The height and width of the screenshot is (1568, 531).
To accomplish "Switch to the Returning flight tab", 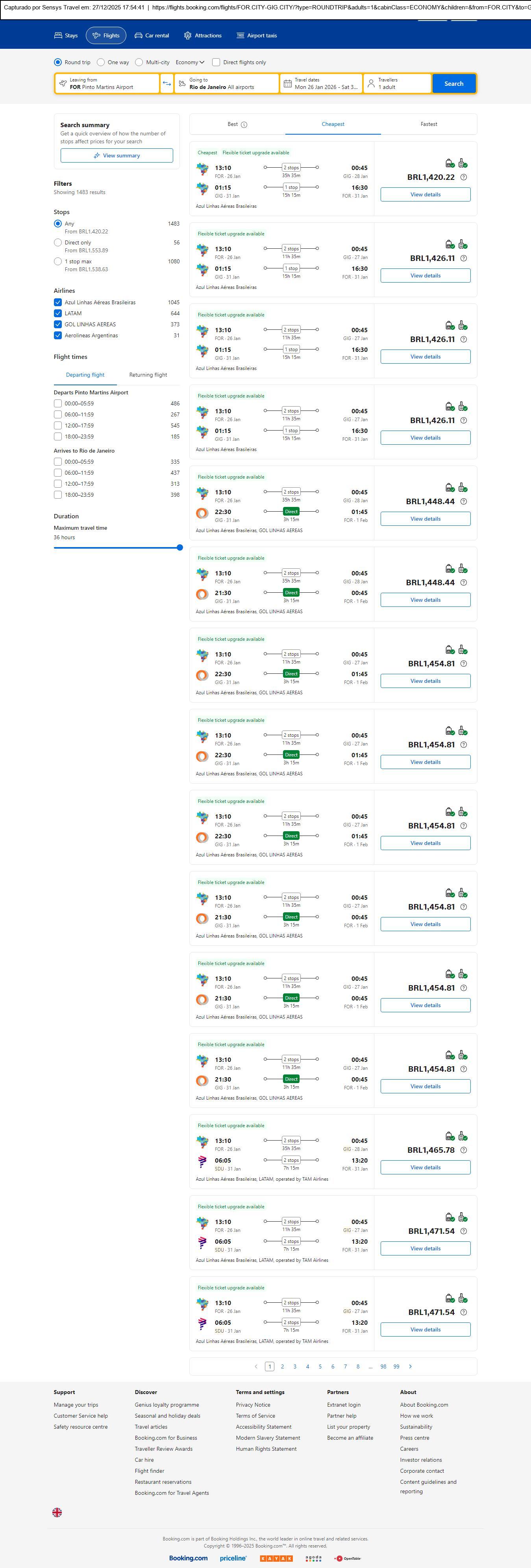I will pyautogui.click(x=148, y=375).
